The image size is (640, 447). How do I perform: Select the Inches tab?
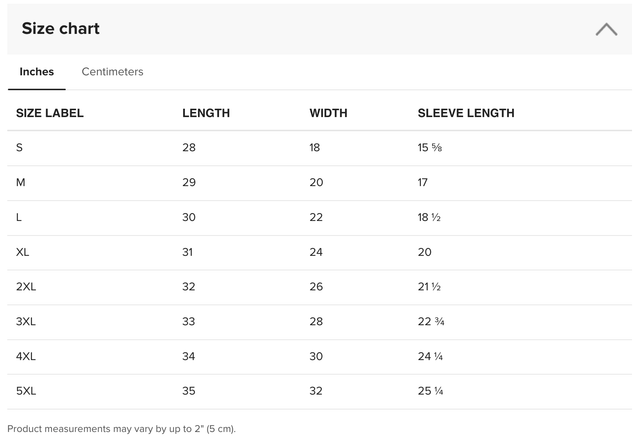(37, 72)
